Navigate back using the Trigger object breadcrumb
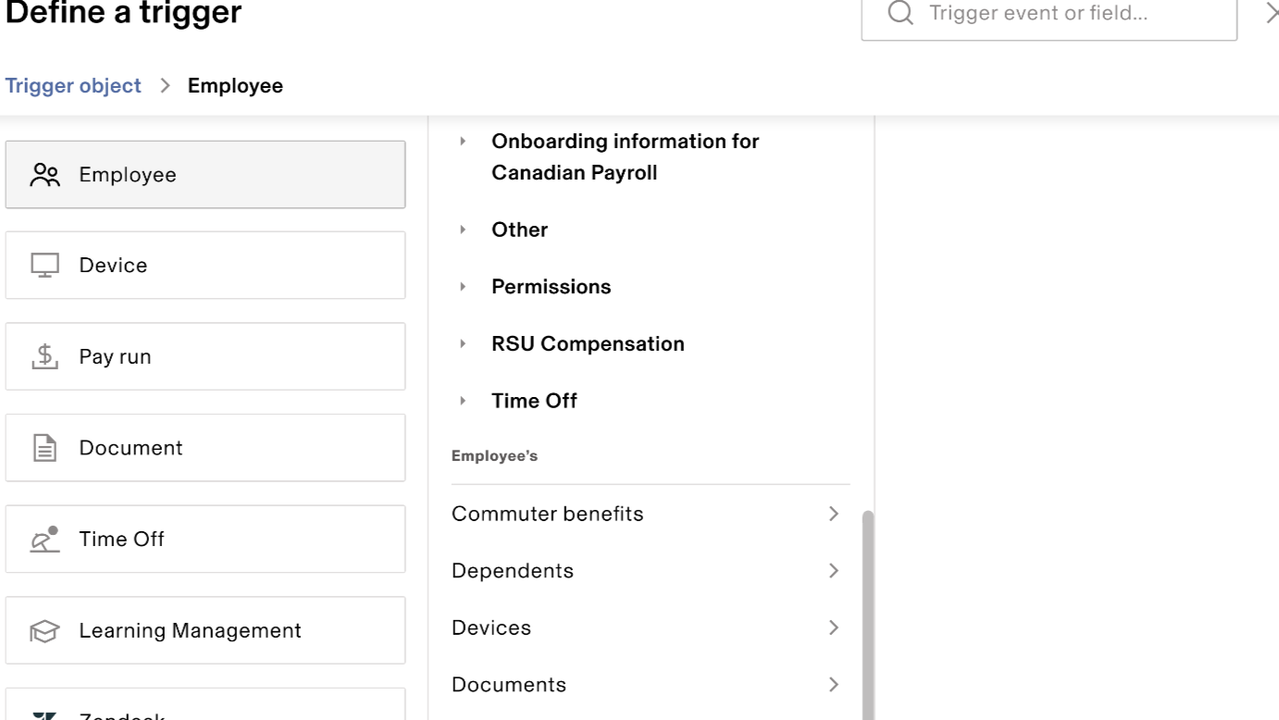This screenshot has width=1279, height=720. (73, 86)
